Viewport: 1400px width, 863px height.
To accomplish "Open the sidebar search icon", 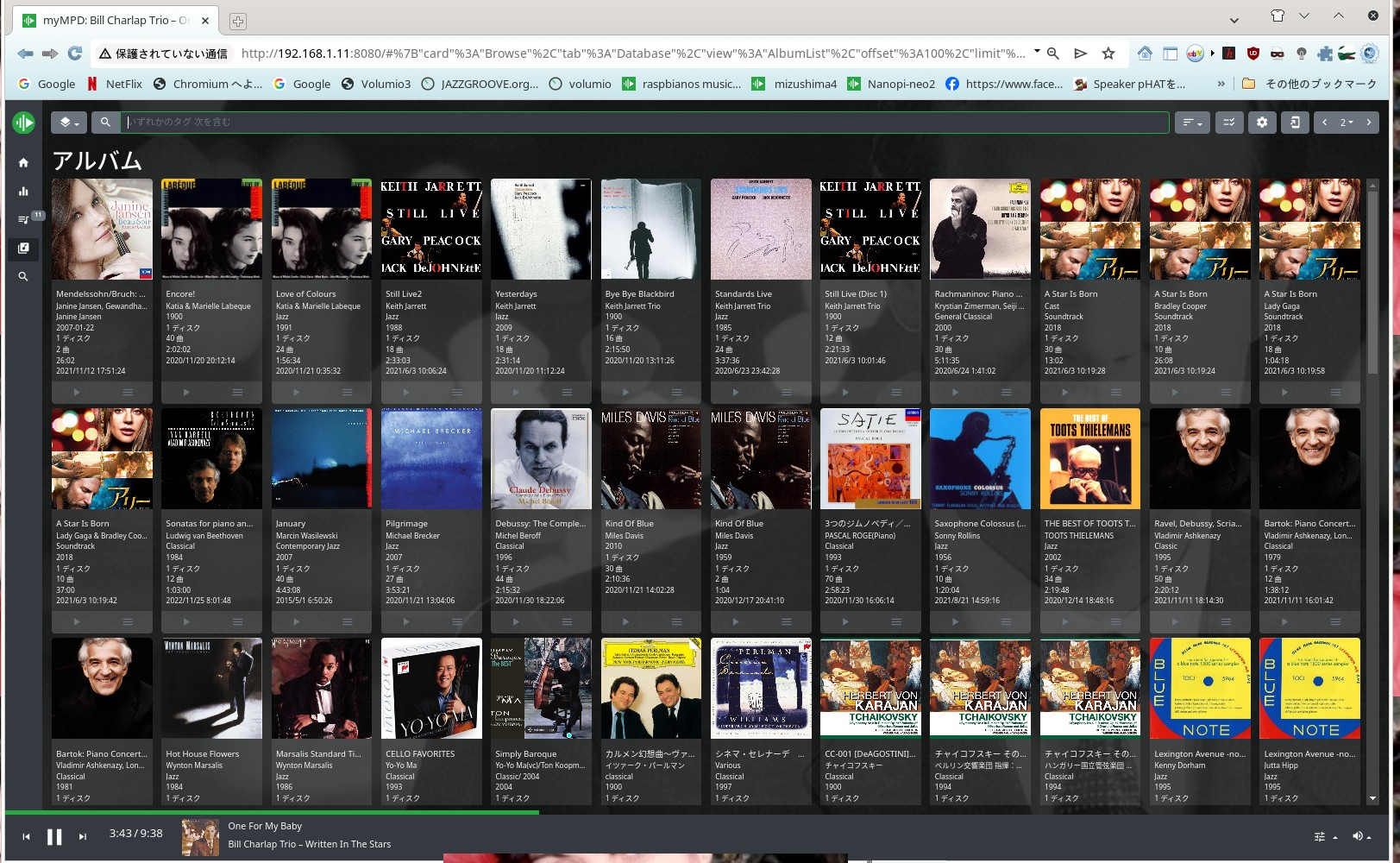I will (x=23, y=276).
